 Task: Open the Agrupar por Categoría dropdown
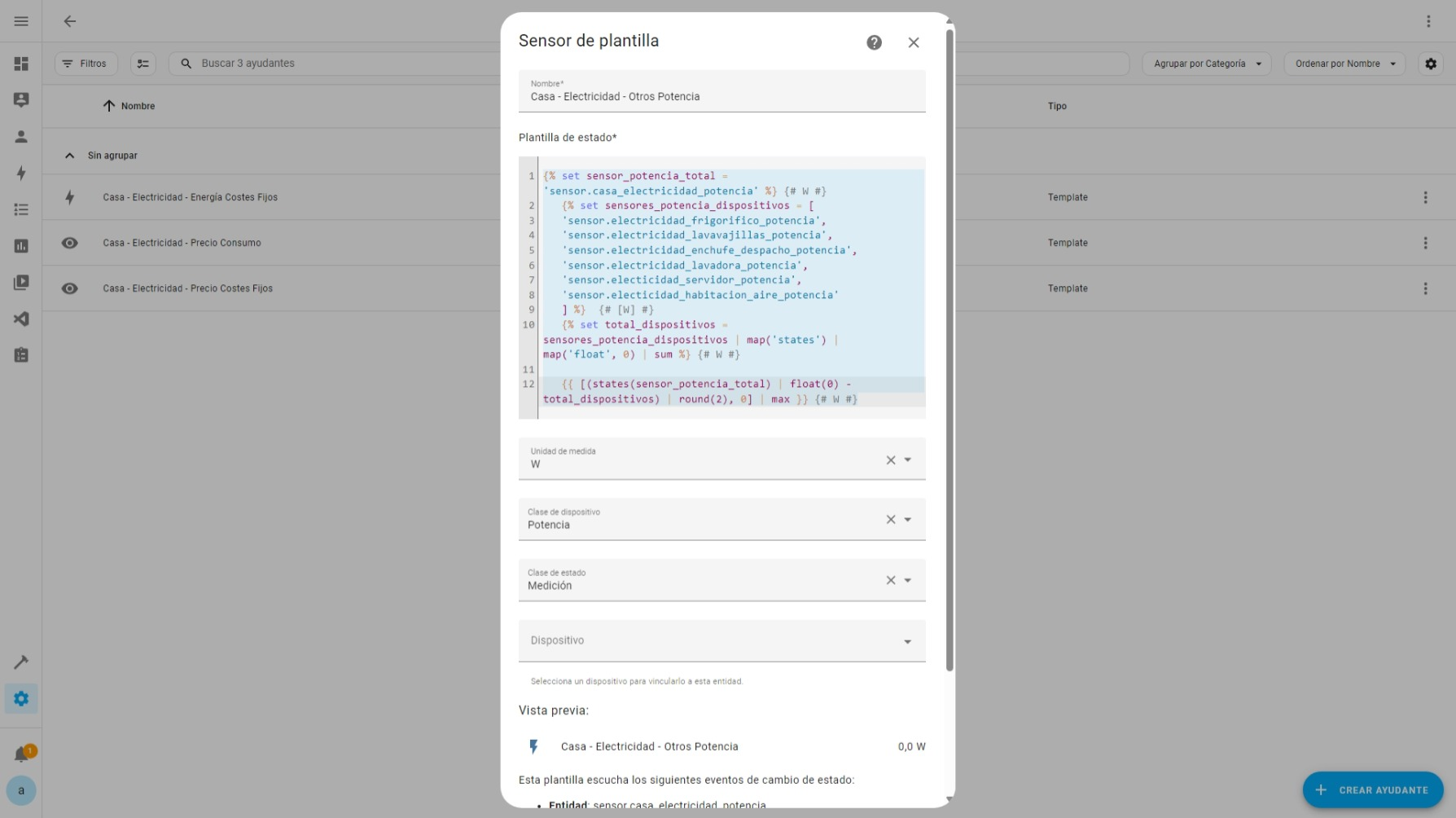point(1206,63)
